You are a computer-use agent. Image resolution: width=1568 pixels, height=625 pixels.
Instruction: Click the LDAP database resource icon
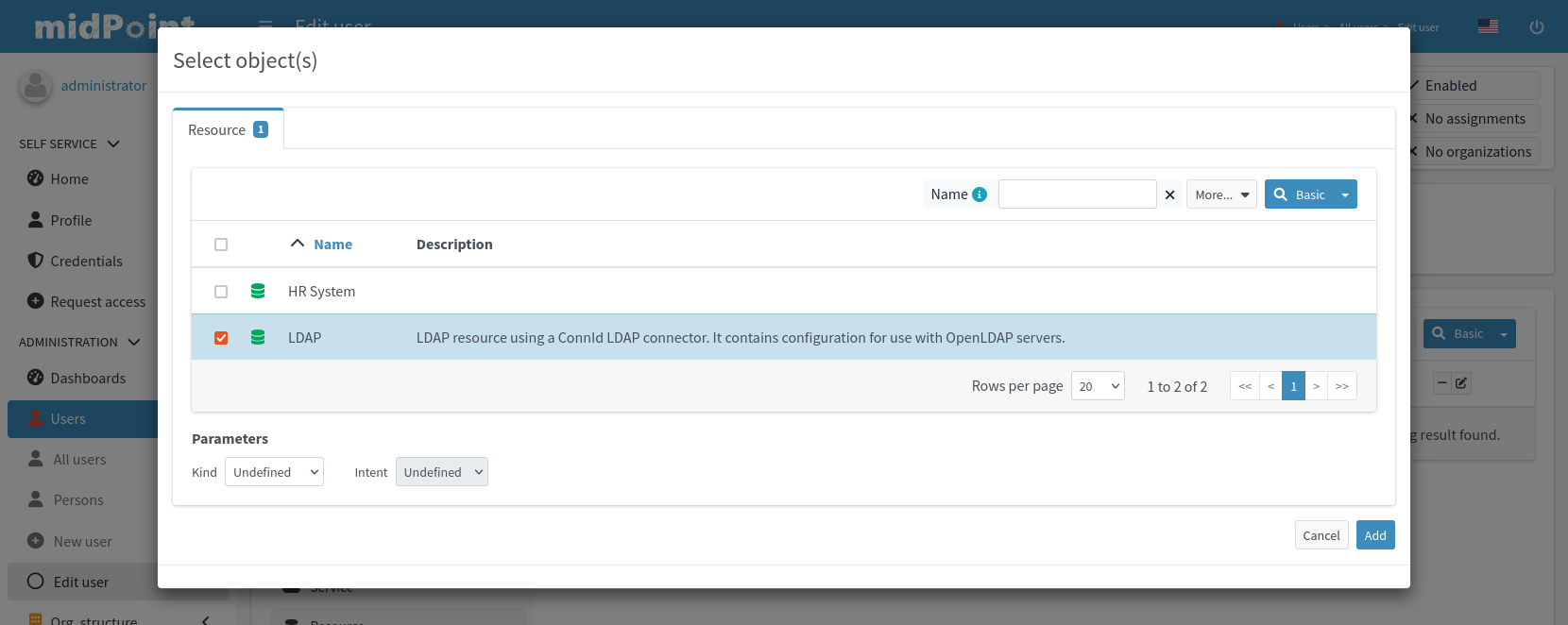[x=258, y=337]
